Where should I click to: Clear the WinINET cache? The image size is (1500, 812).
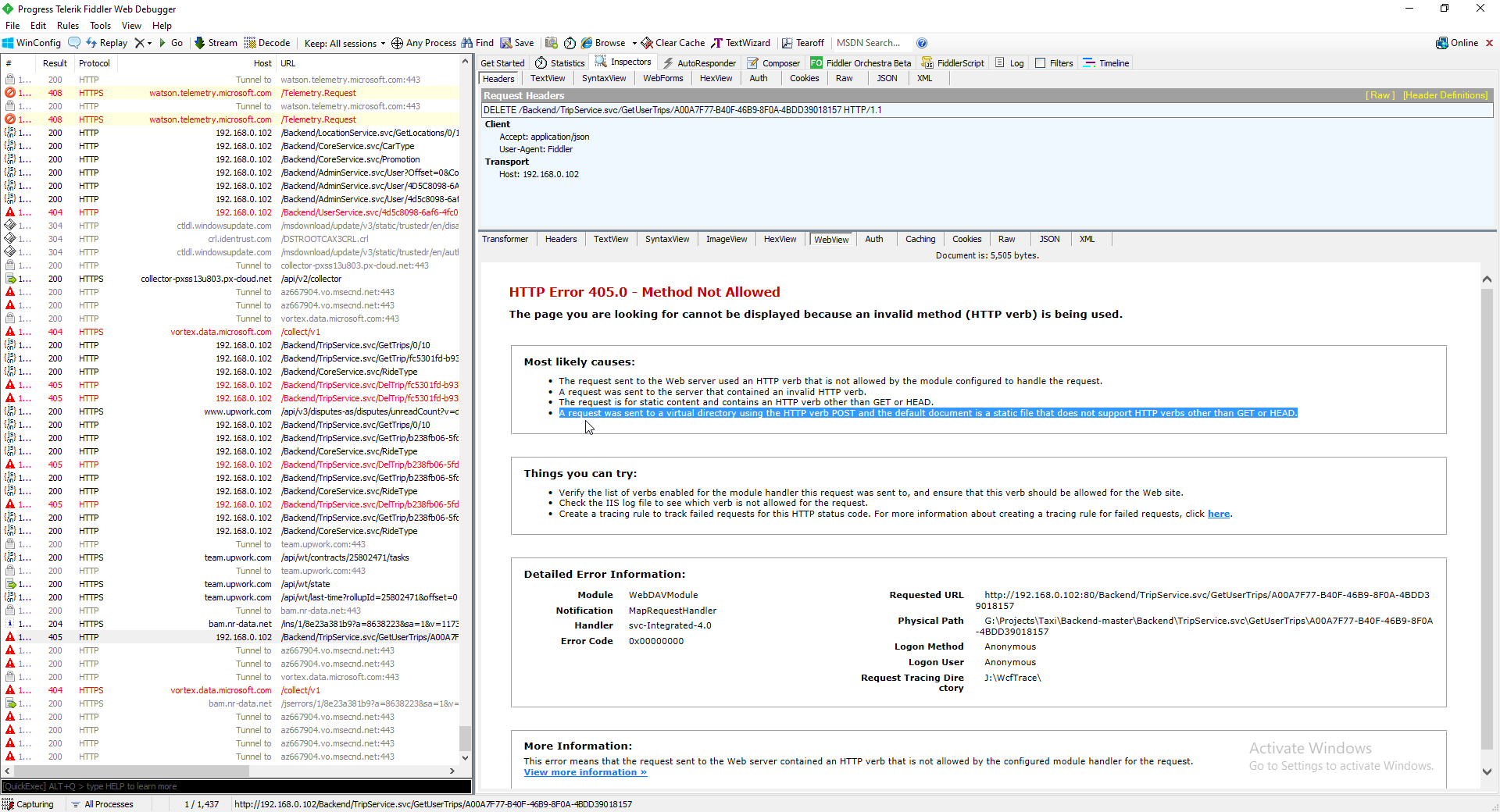coord(673,43)
